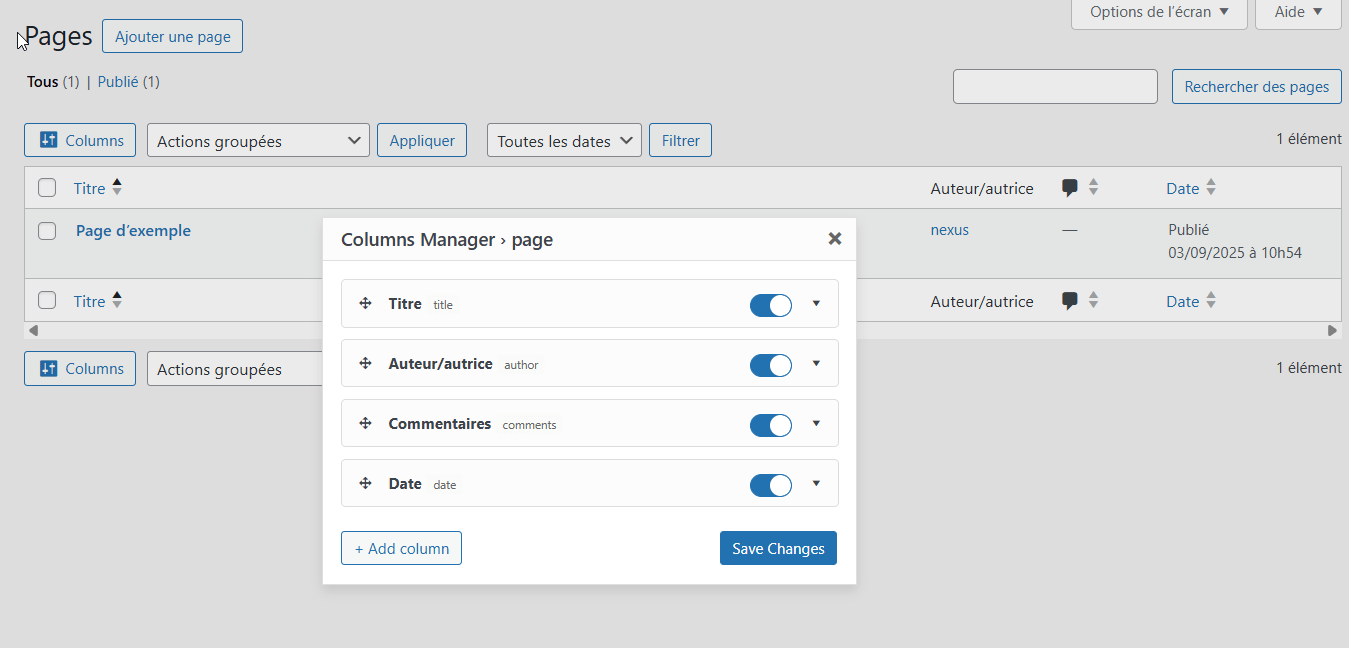Toggle off the Date column switch
This screenshot has width=1349, height=648.
(x=771, y=485)
